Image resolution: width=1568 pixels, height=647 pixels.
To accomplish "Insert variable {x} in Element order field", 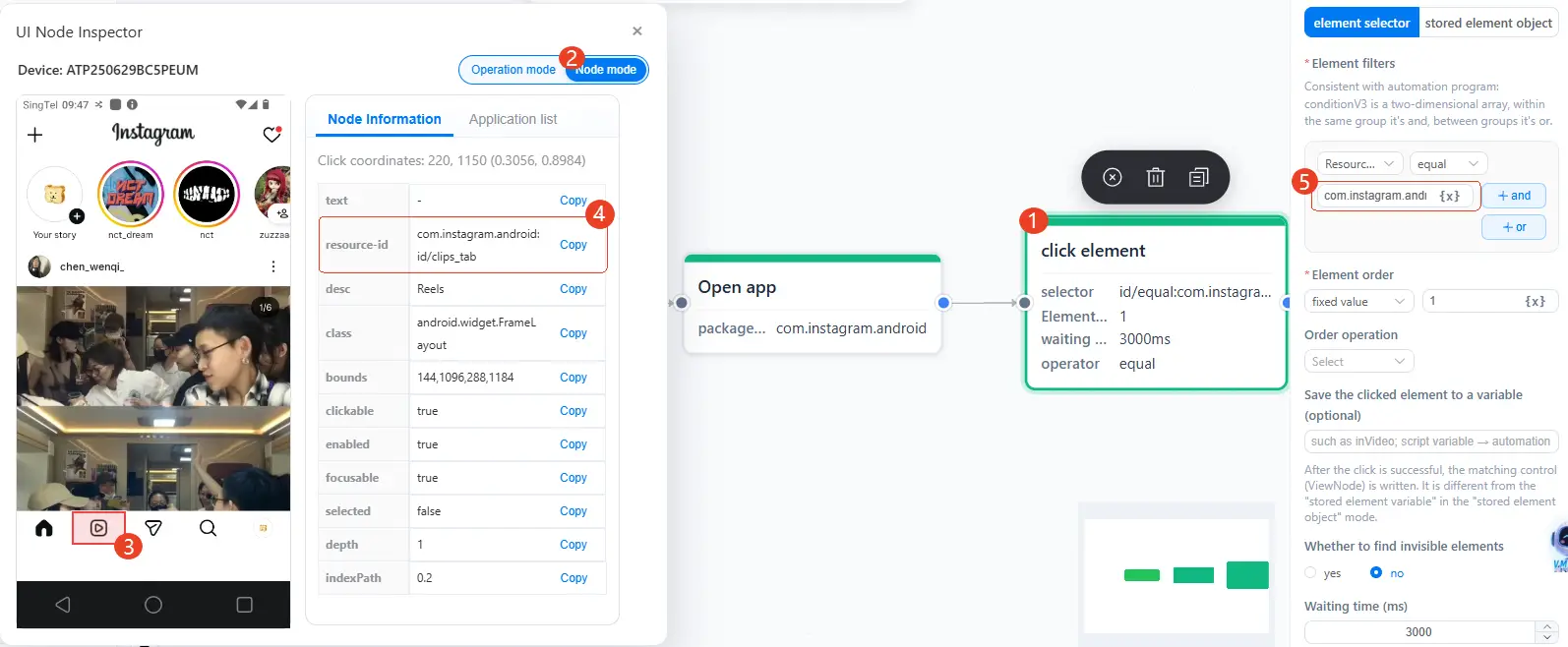I will coord(1536,301).
